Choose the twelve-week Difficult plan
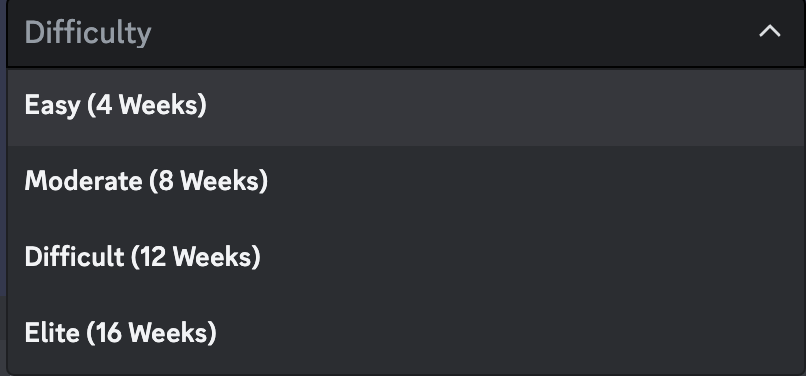806x376 pixels. click(406, 257)
